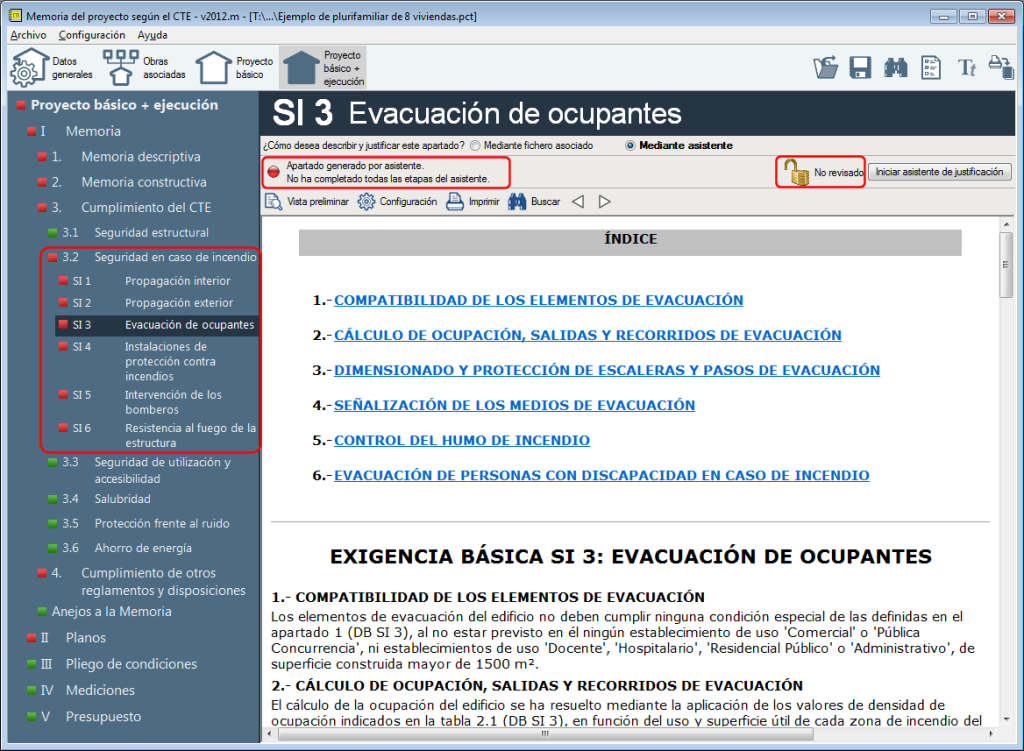
Task: Select 3.4 Salubridad in tree
Action: 122,499
